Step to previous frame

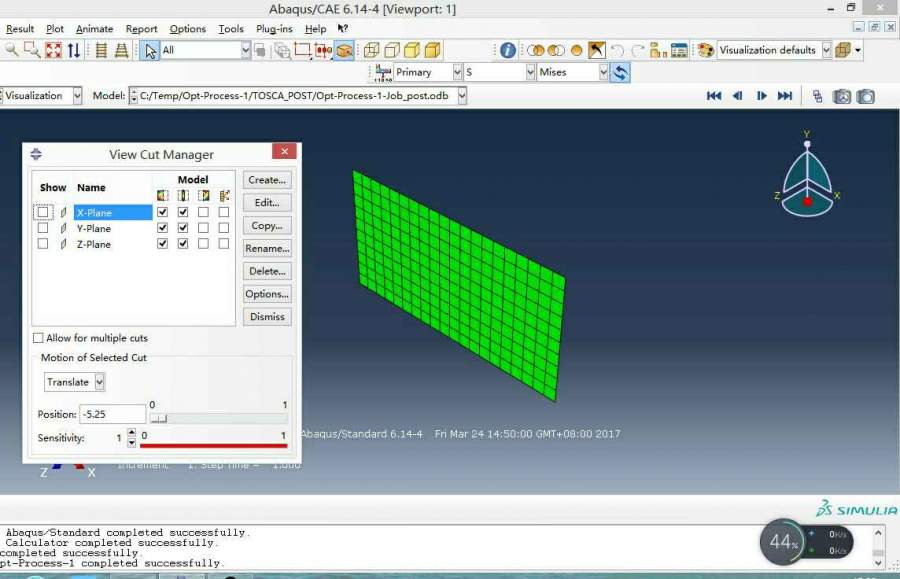coord(738,96)
